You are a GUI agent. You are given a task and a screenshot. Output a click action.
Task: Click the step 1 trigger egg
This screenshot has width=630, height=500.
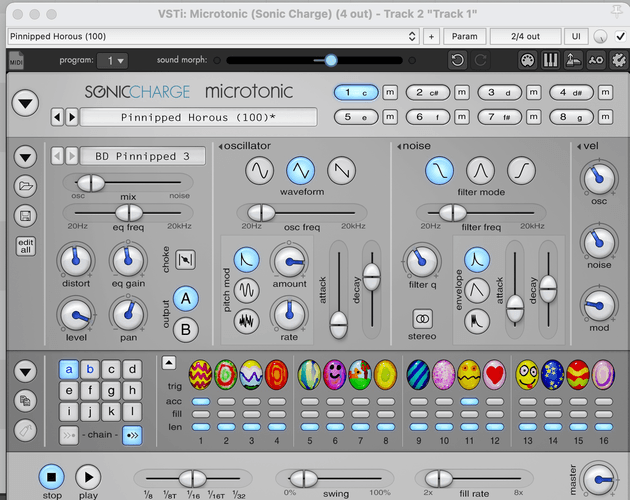(200, 375)
